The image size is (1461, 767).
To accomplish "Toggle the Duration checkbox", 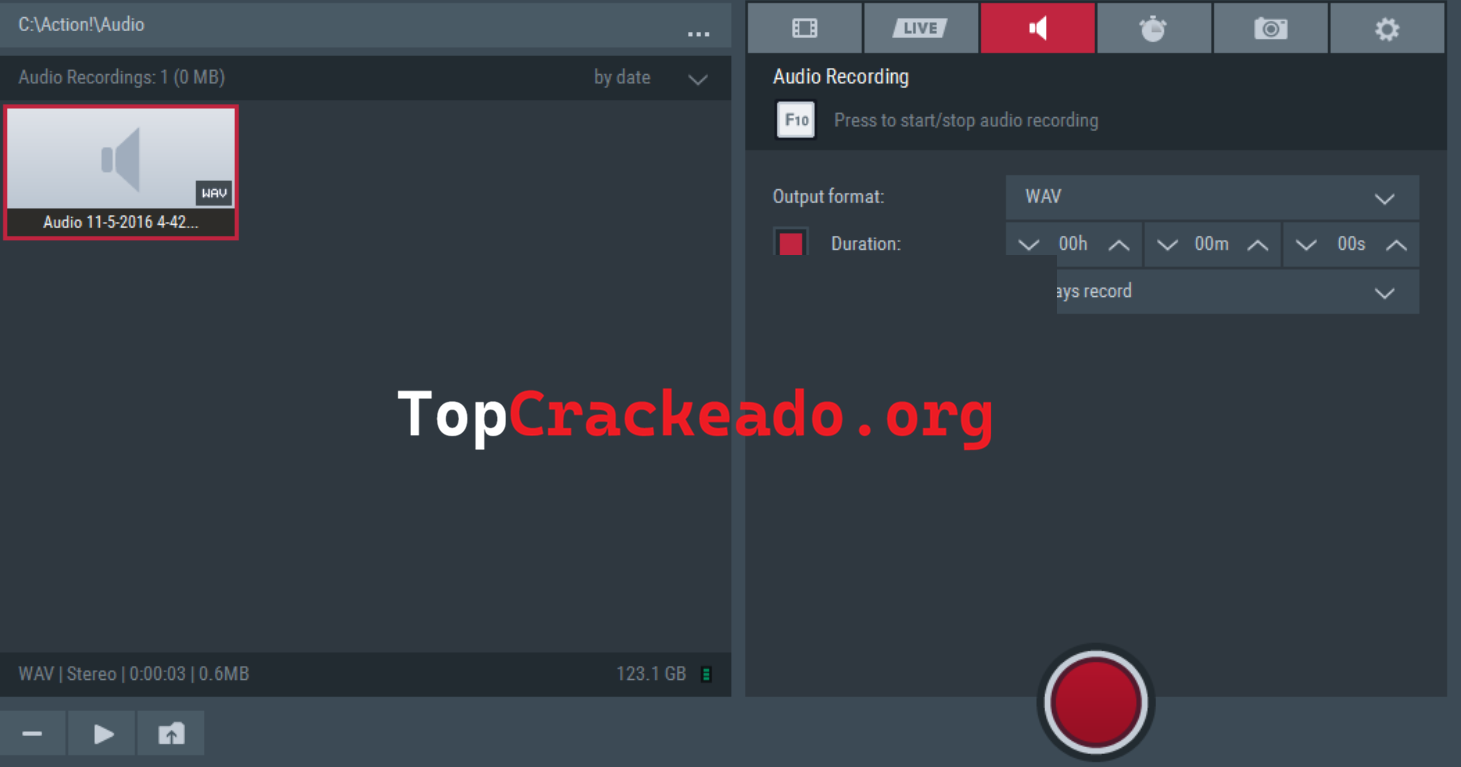I will (x=791, y=244).
